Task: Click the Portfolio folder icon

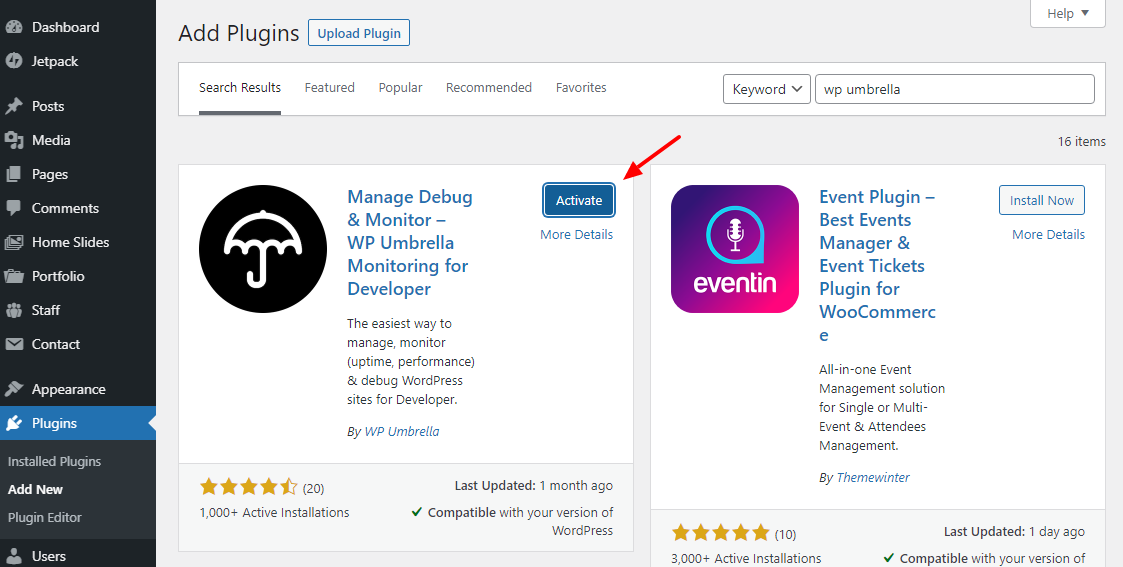Action: click(x=14, y=276)
